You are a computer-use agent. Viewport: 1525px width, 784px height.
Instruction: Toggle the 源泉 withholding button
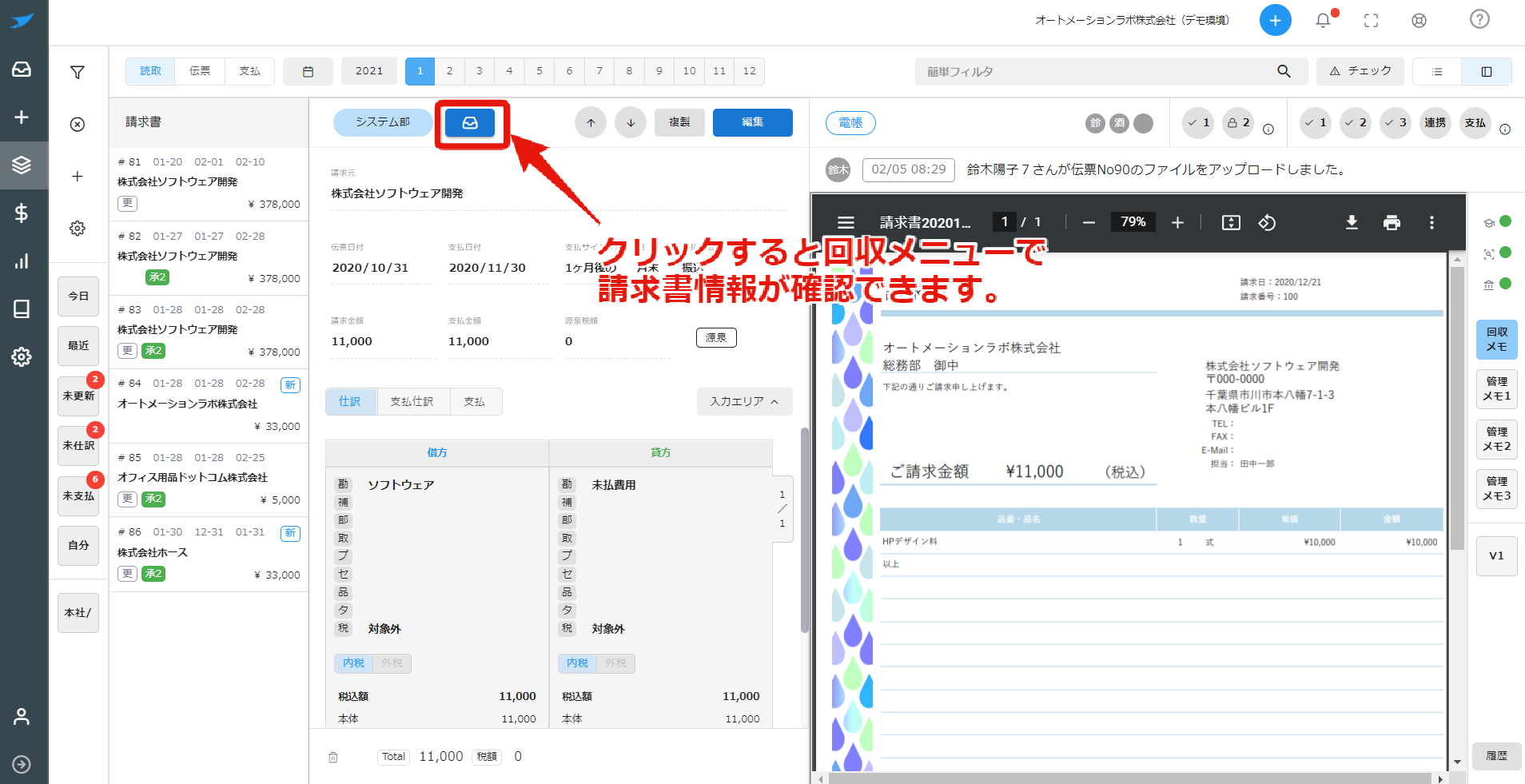point(716,338)
